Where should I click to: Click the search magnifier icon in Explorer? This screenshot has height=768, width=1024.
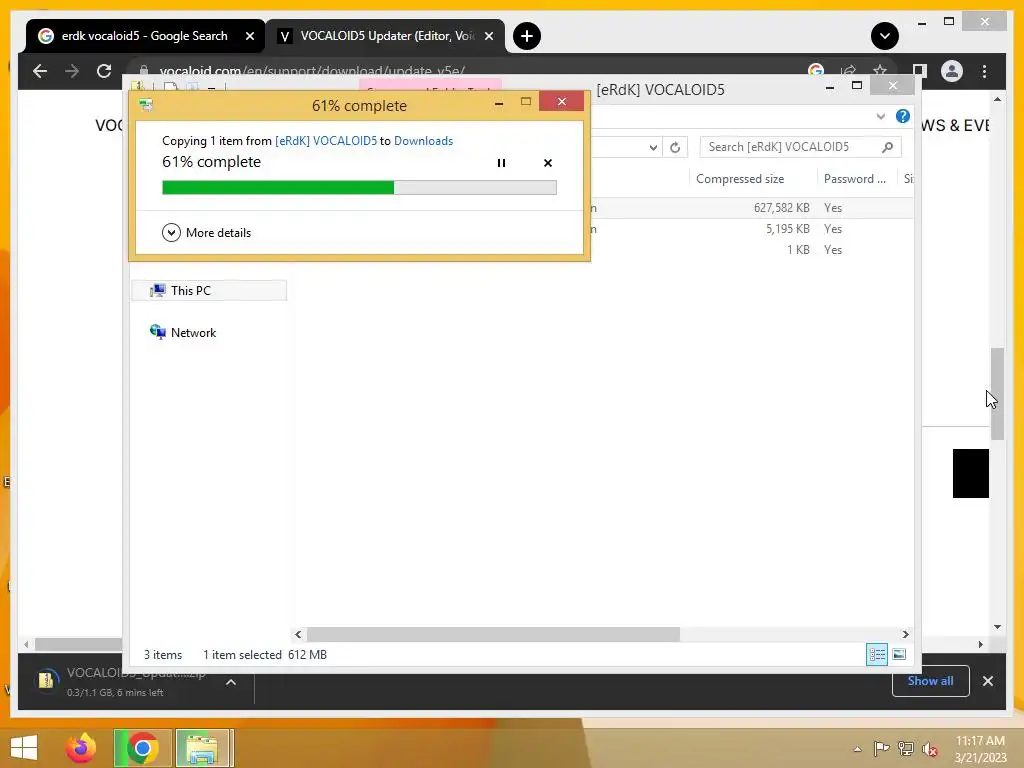[888, 147]
